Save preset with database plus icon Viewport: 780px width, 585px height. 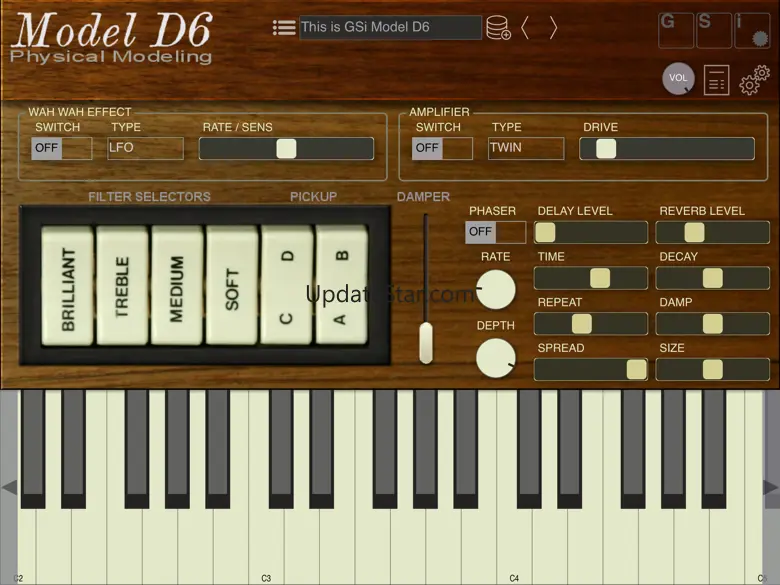pyautogui.click(x=498, y=28)
